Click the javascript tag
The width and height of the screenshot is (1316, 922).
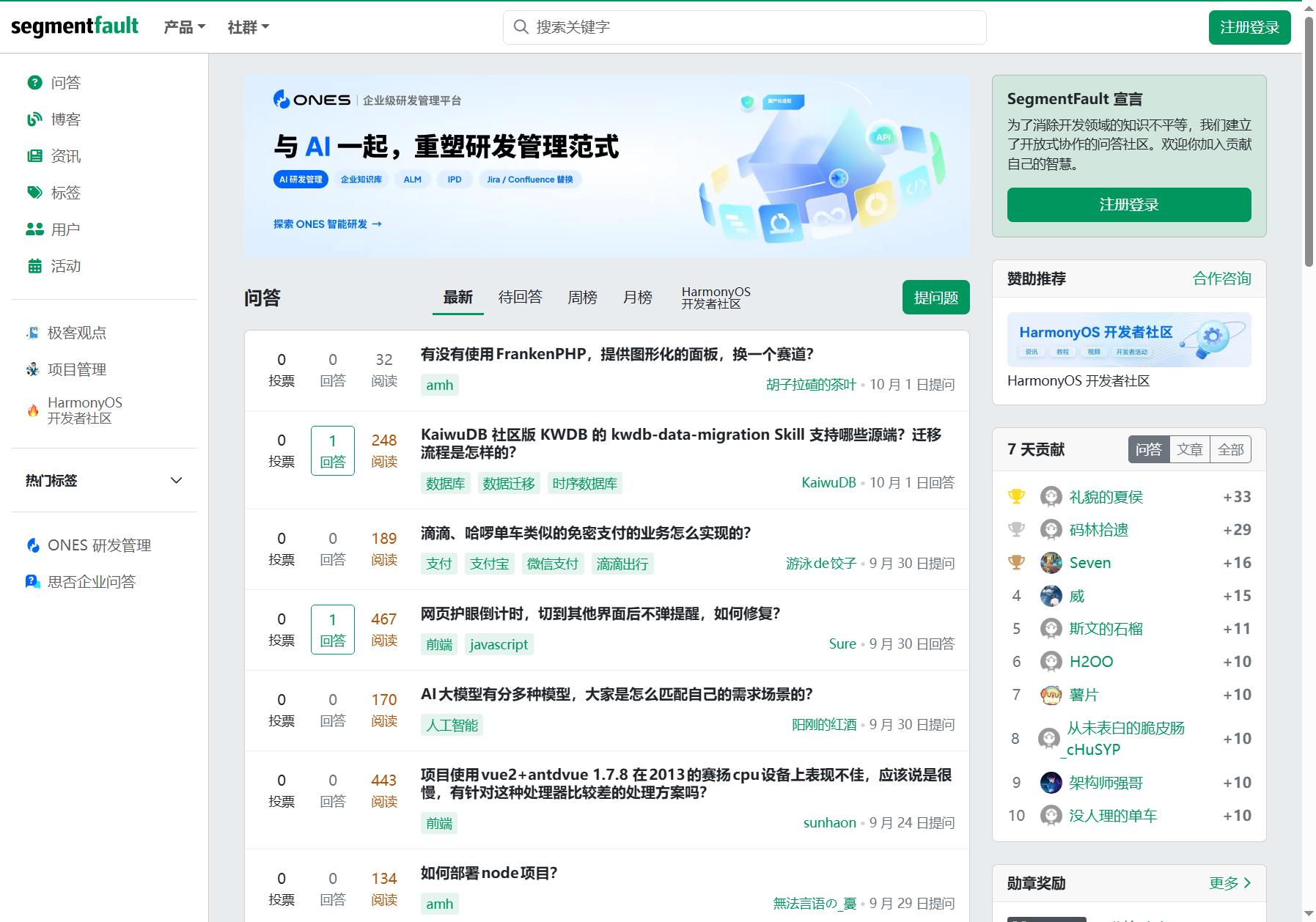(499, 645)
